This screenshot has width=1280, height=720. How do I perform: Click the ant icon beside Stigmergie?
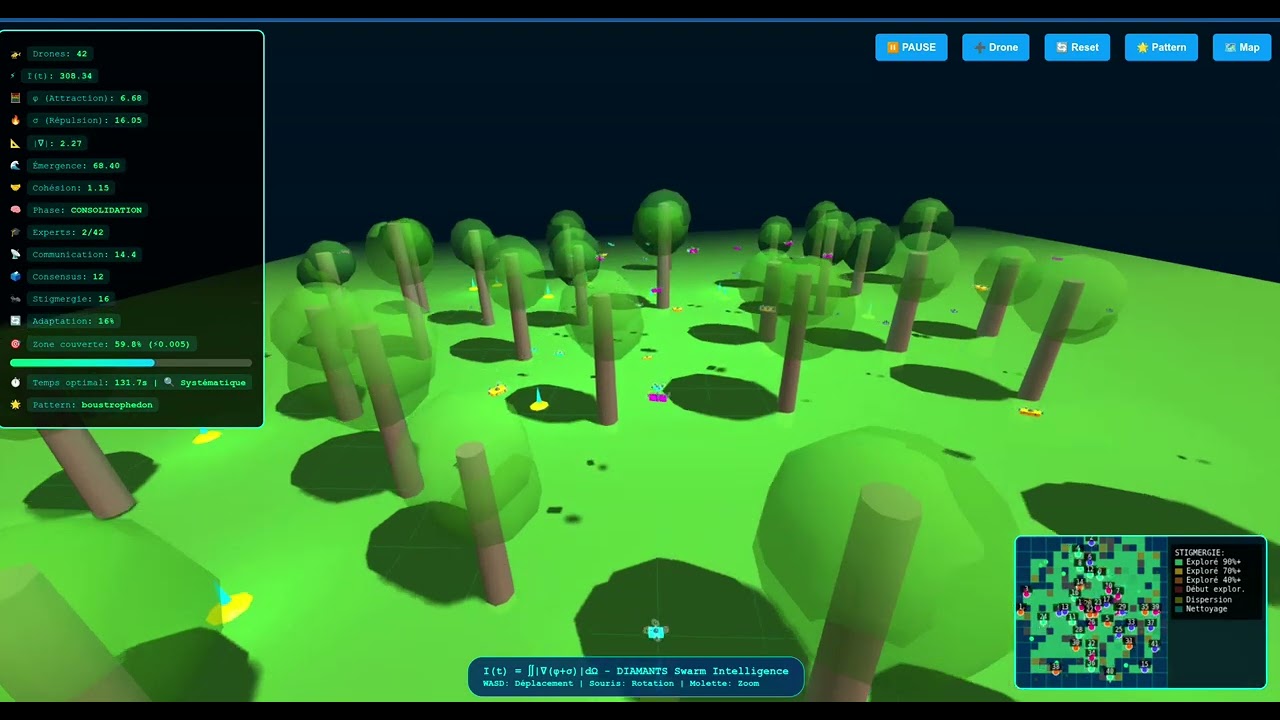[15, 298]
